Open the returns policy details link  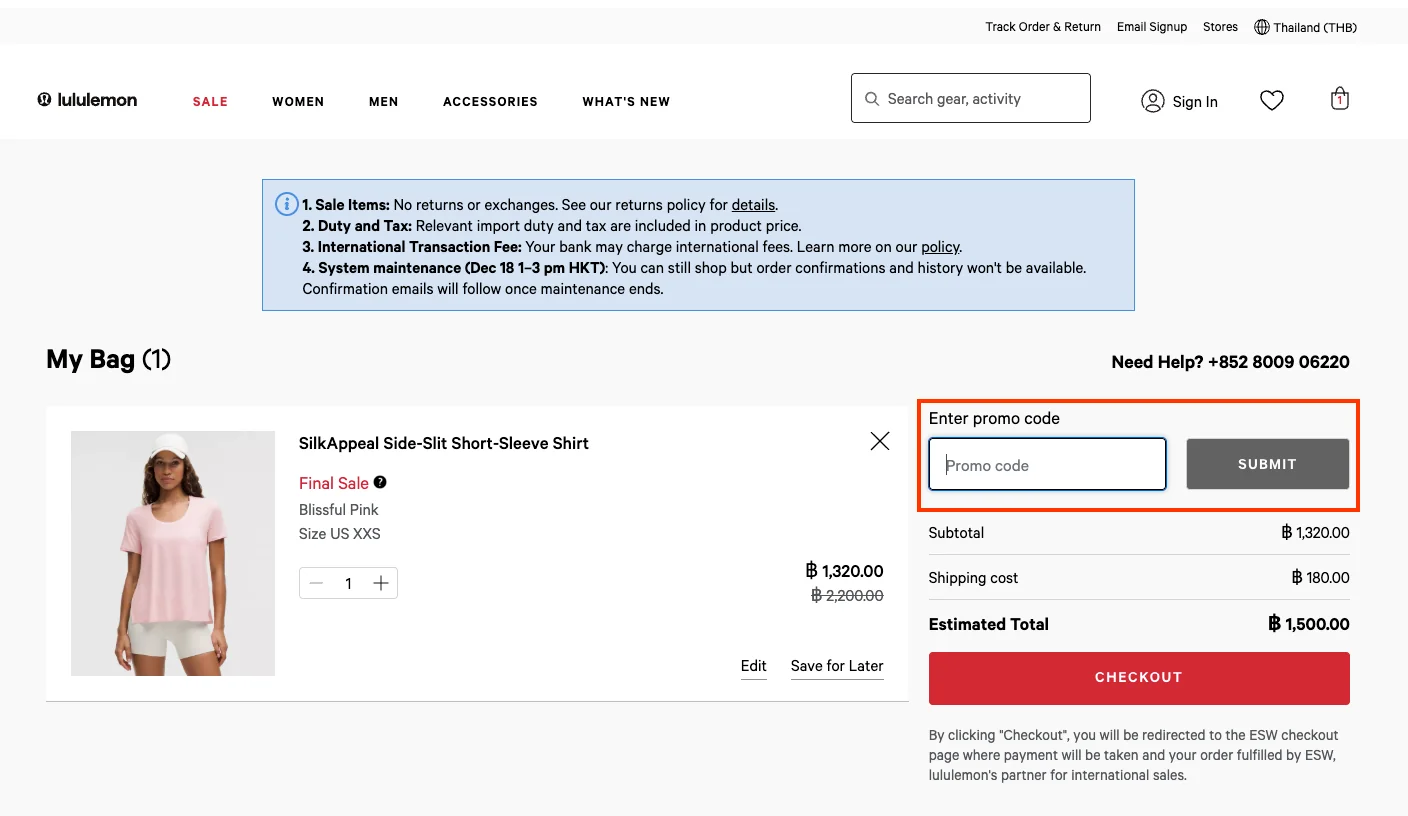753,204
